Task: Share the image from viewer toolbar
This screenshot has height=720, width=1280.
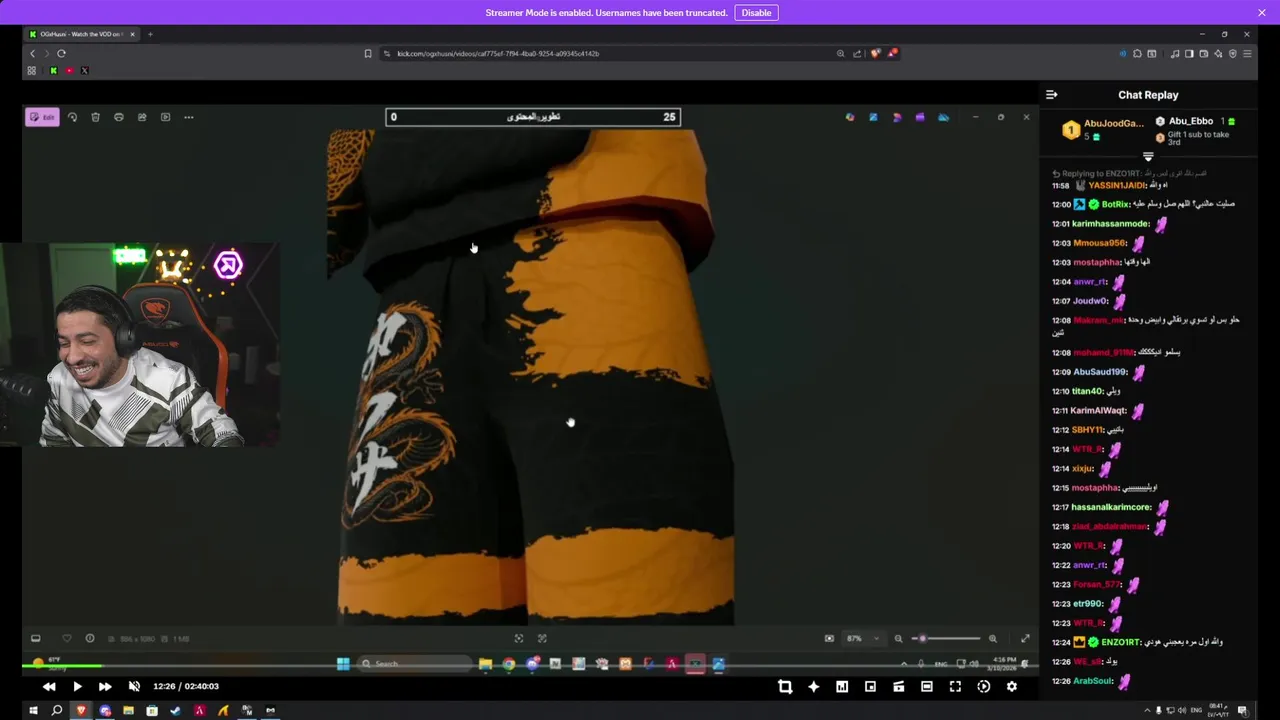Action: coord(142,117)
